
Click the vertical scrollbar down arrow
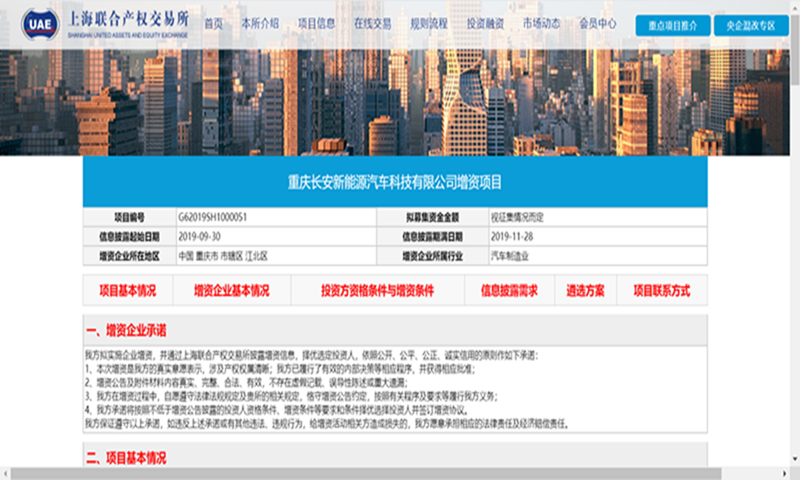click(x=795, y=459)
